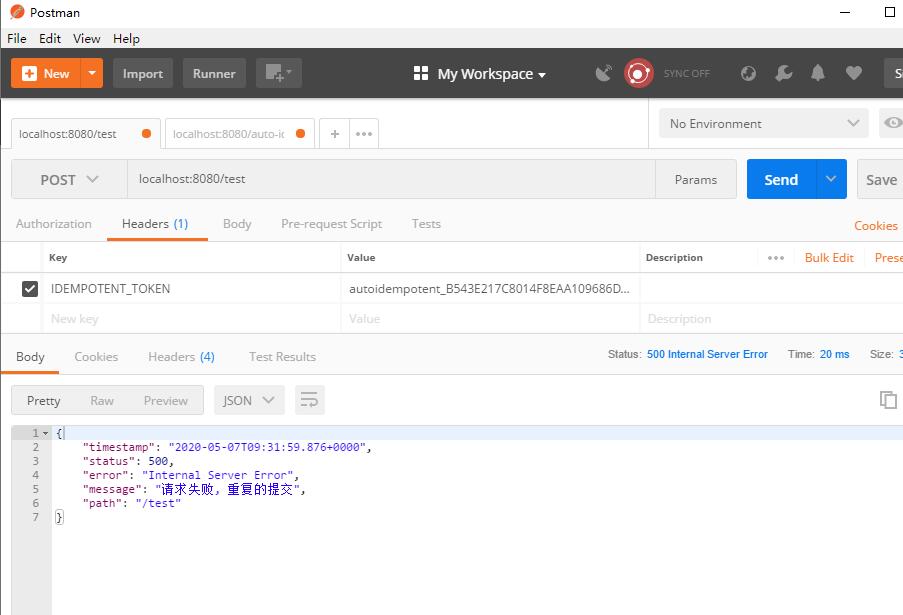
Task: Expand the New button dropdown arrow
Action: 92,73
